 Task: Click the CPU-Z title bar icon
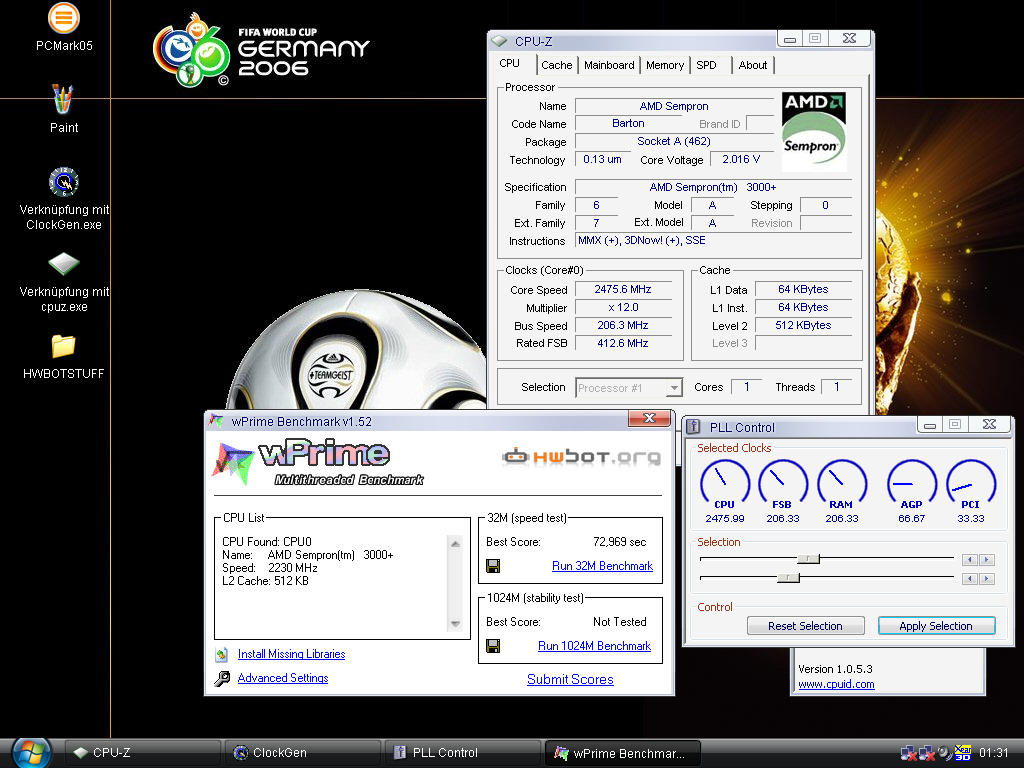pos(499,41)
